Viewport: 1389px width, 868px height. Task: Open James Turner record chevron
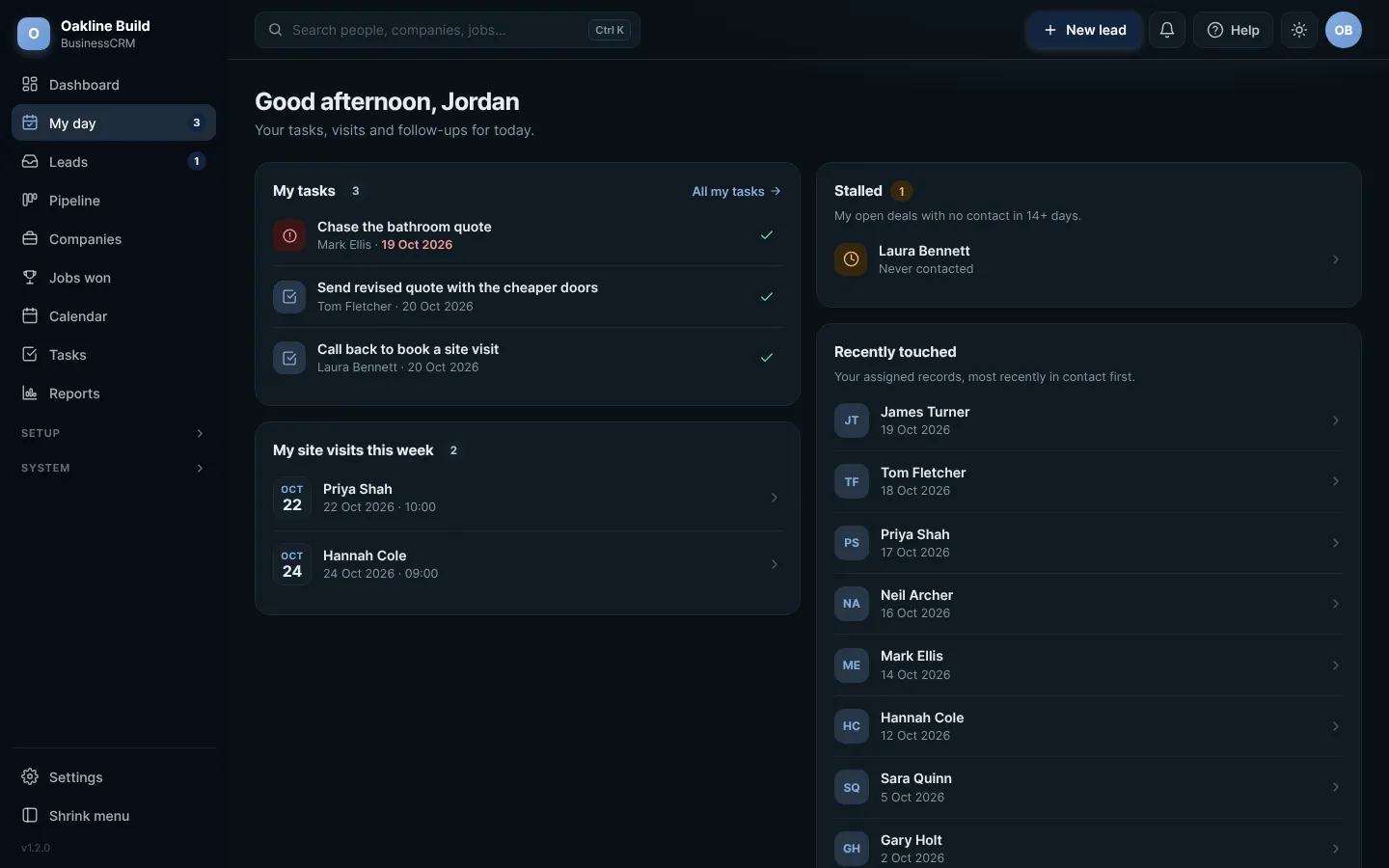(1336, 420)
